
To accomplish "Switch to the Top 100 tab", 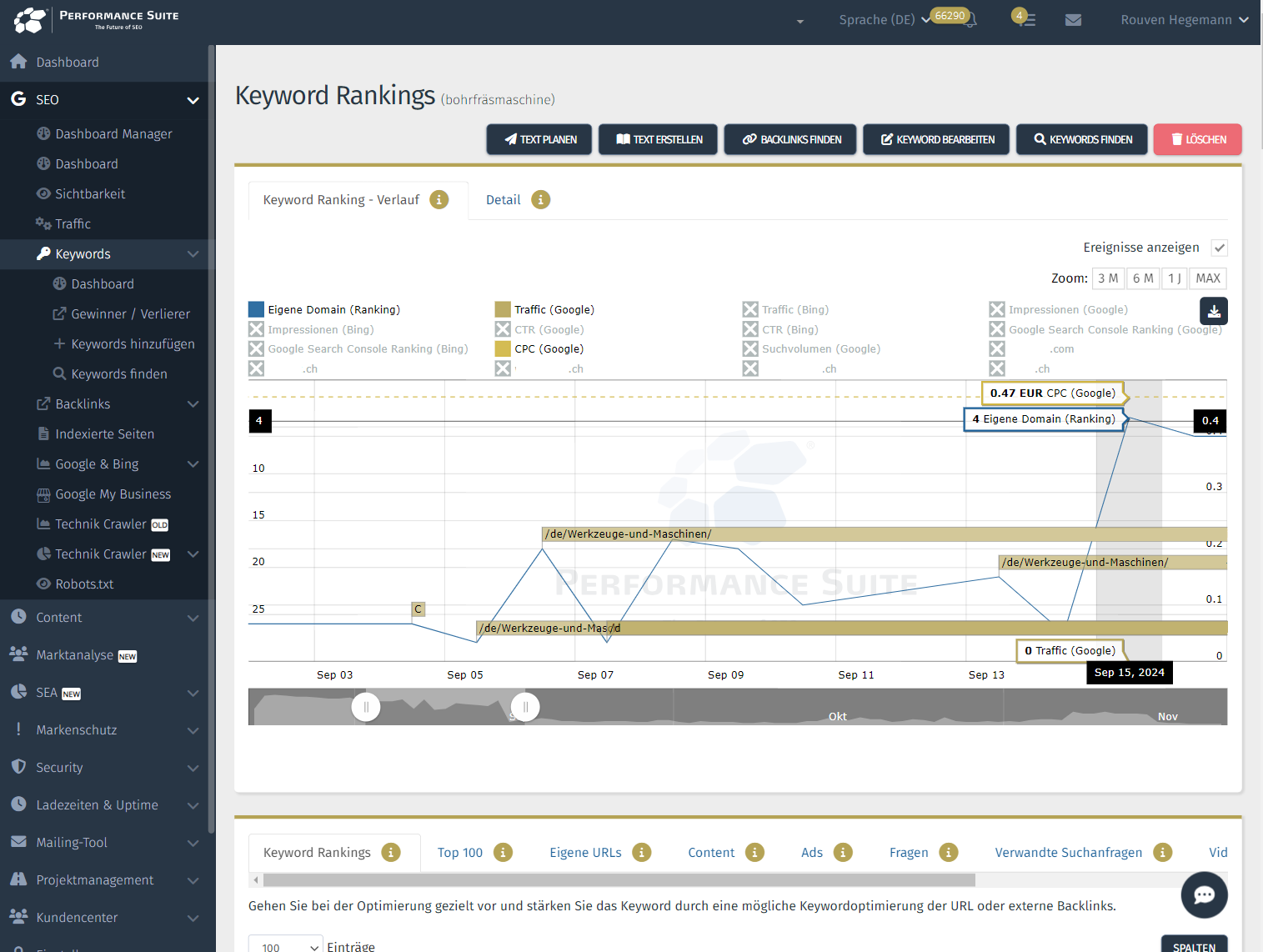I will 460,853.
